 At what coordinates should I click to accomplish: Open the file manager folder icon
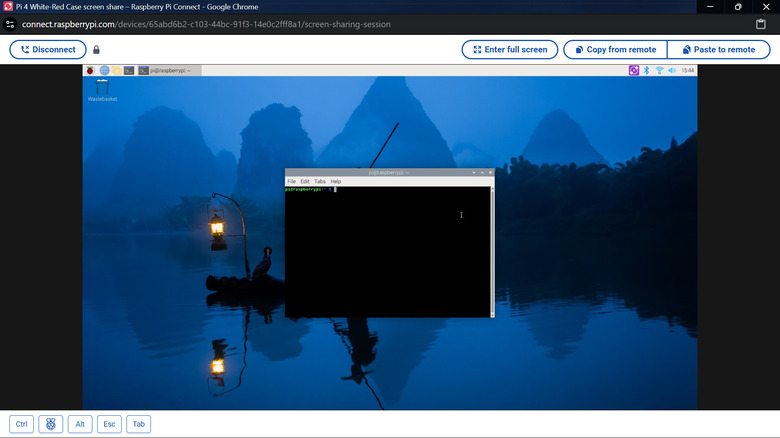pyautogui.click(x=116, y=71)
